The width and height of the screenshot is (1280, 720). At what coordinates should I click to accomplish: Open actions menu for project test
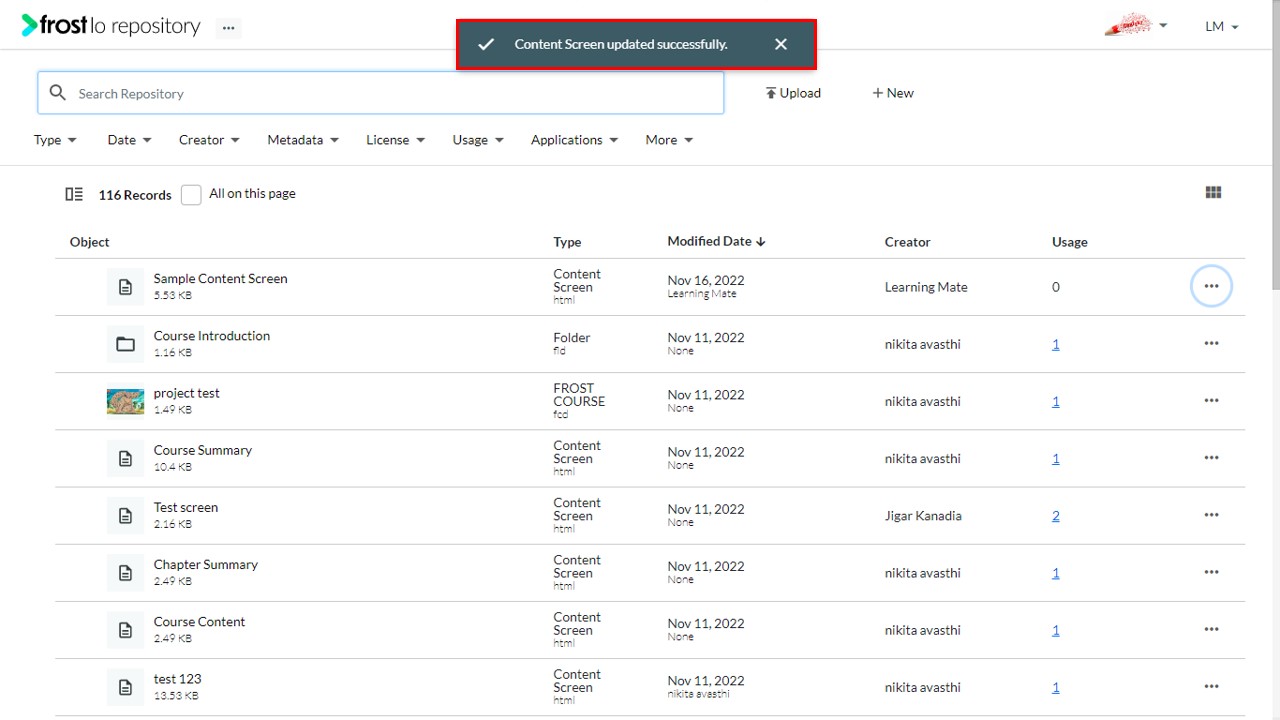(1211, 401)
